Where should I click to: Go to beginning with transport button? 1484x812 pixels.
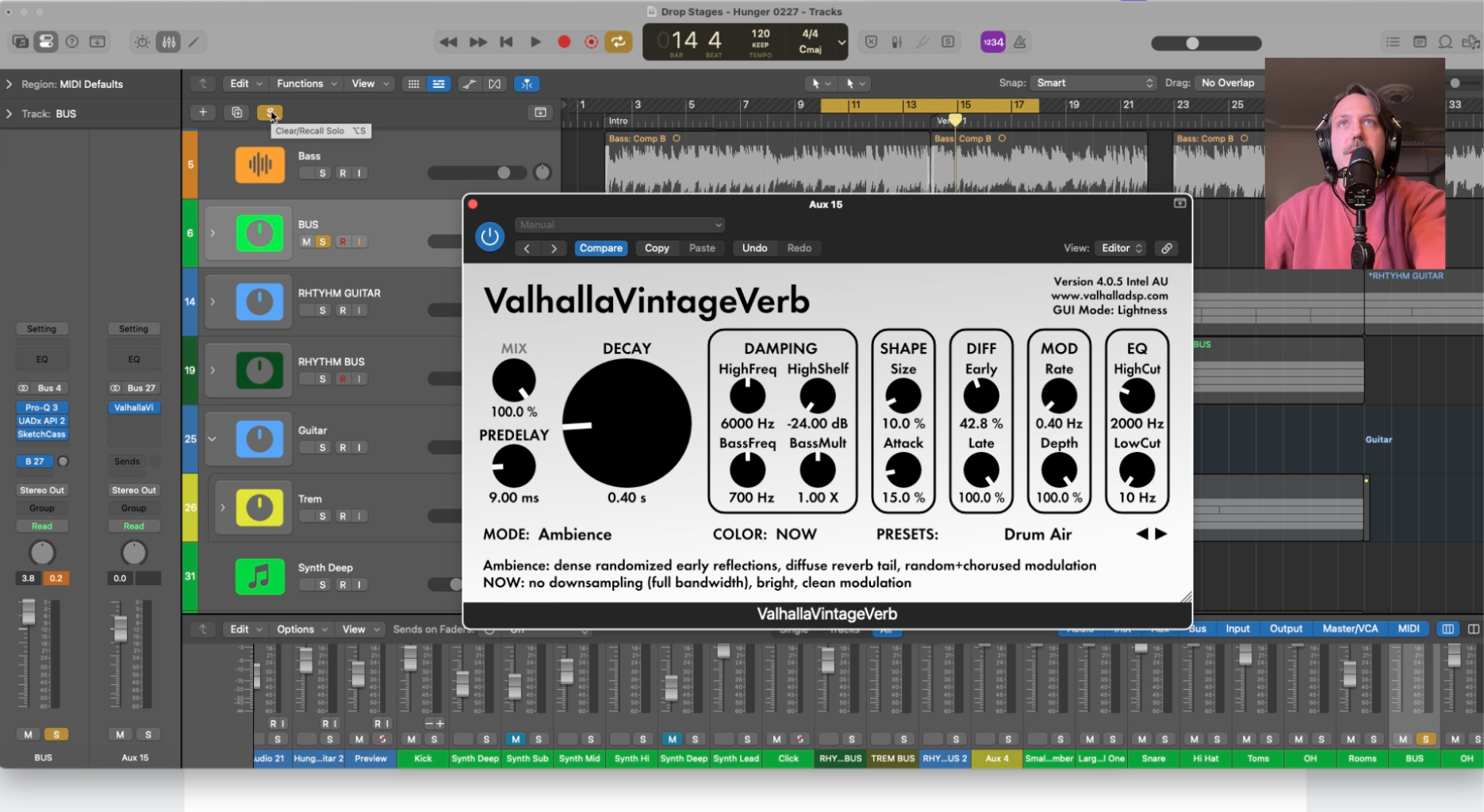(x=506, y=42)
